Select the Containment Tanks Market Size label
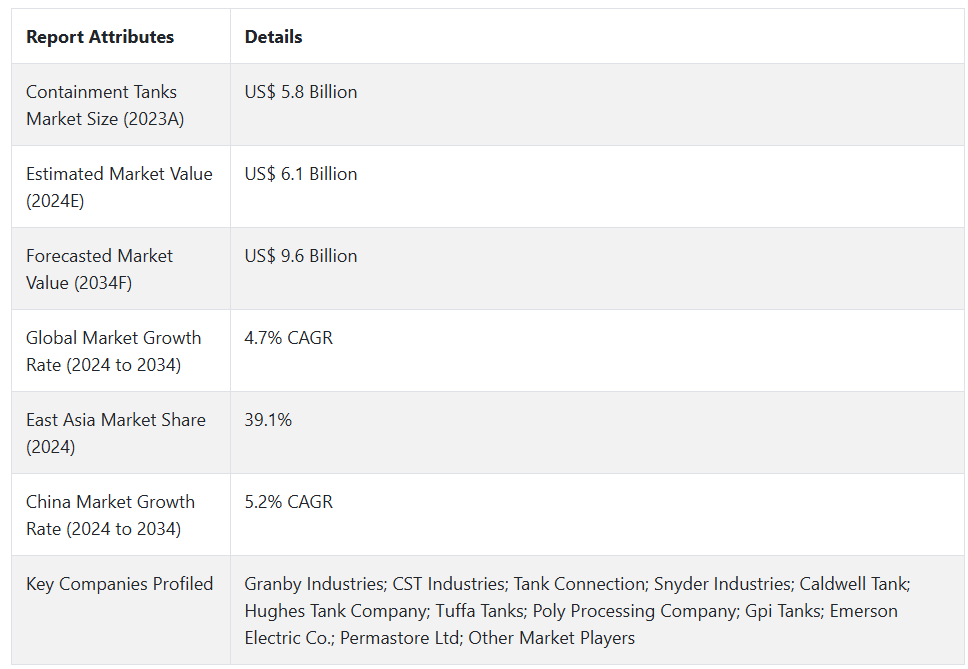 (x=105, y=105)
